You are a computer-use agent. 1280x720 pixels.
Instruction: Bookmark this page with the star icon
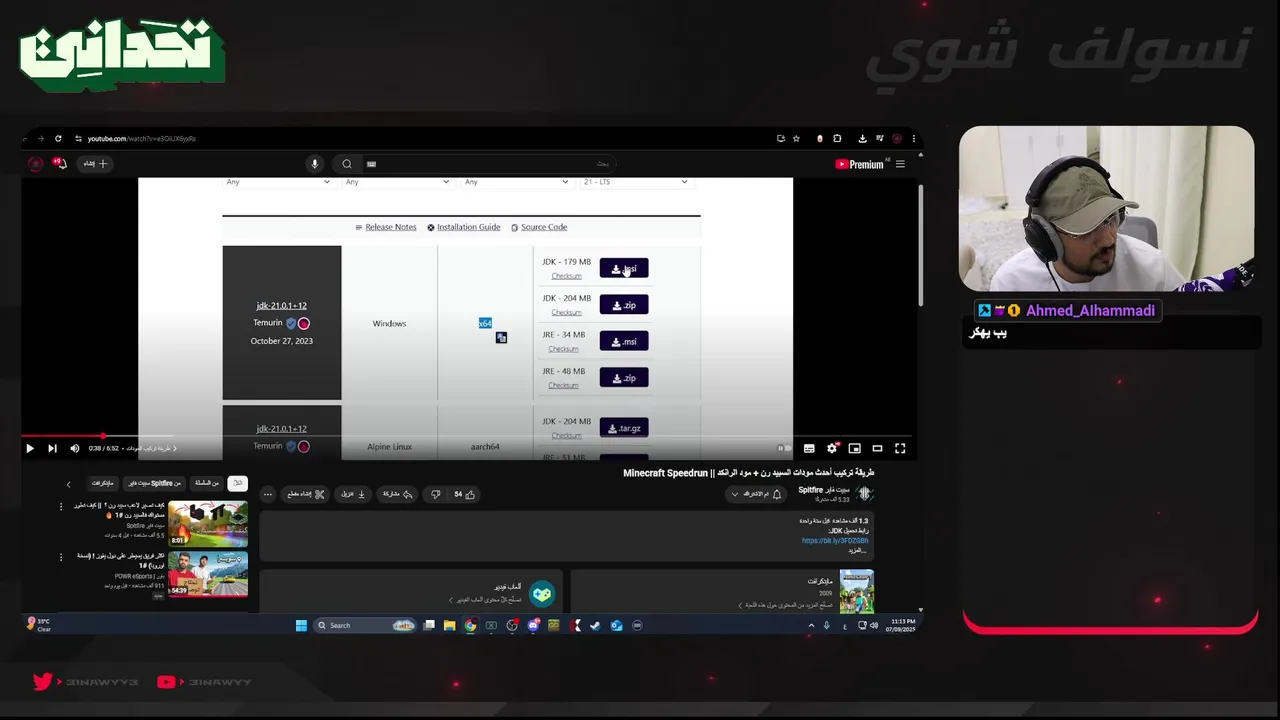(796, 139)
